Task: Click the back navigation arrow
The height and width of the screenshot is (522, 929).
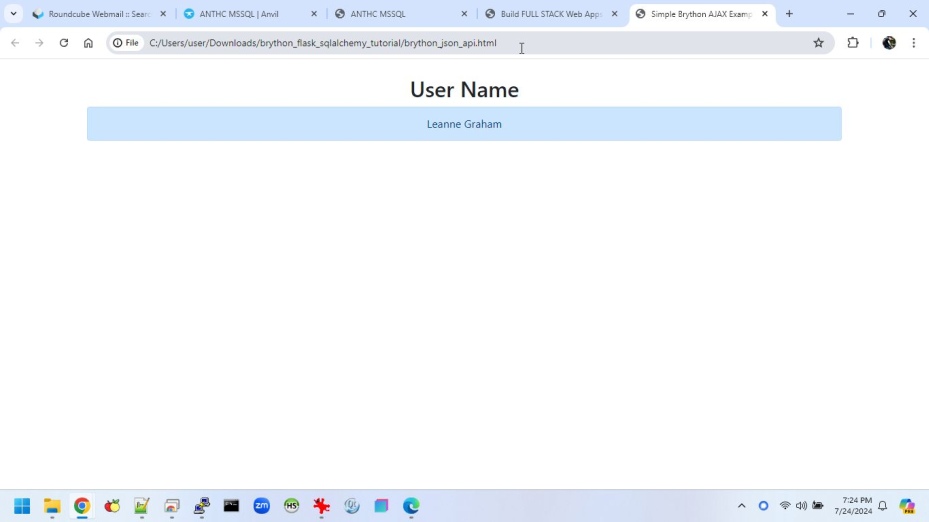Action: tap(15, 43)
